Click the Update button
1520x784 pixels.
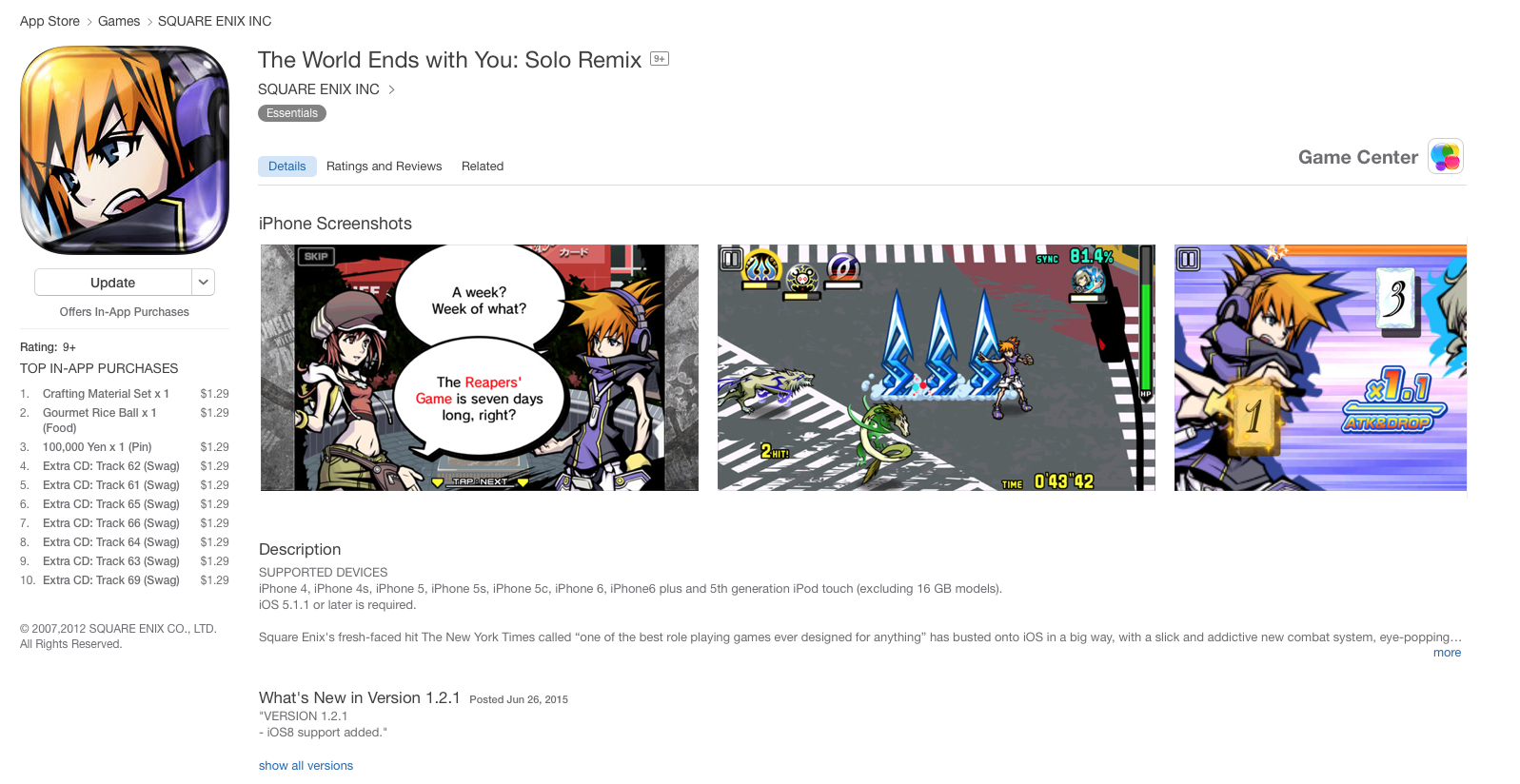click(x=113, y=283)
